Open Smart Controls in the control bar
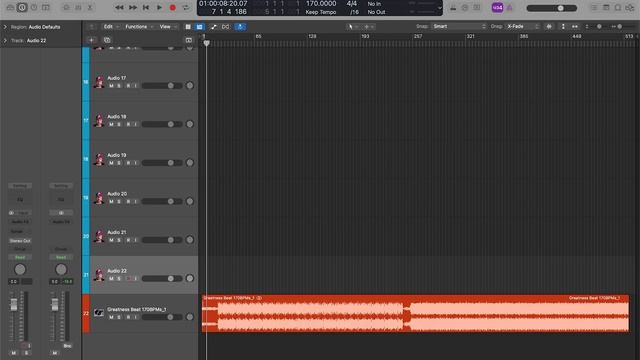The image size is (640, 360). 66,7
